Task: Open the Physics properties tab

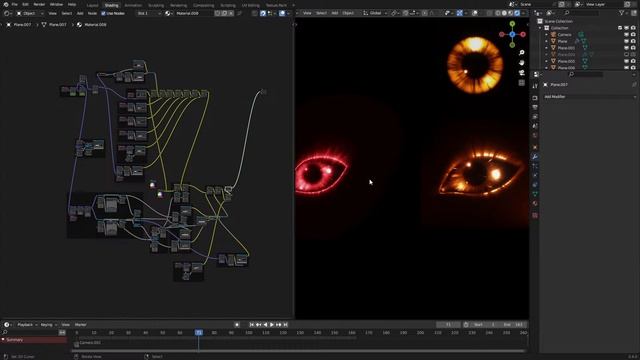Action: [x=535, y=176]
